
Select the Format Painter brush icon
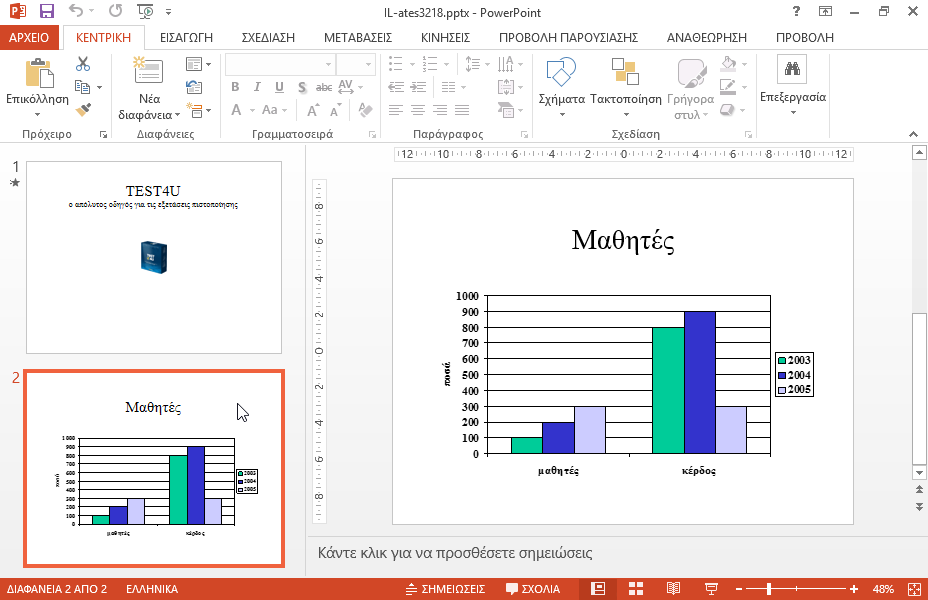click(83, 109)
